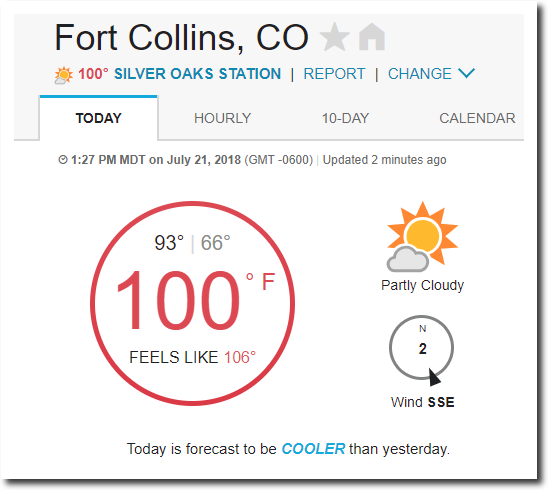This screenshot has width=548, height=490.
Task: Open the SILVER OAKS STATION link
Action: [197, 74]
